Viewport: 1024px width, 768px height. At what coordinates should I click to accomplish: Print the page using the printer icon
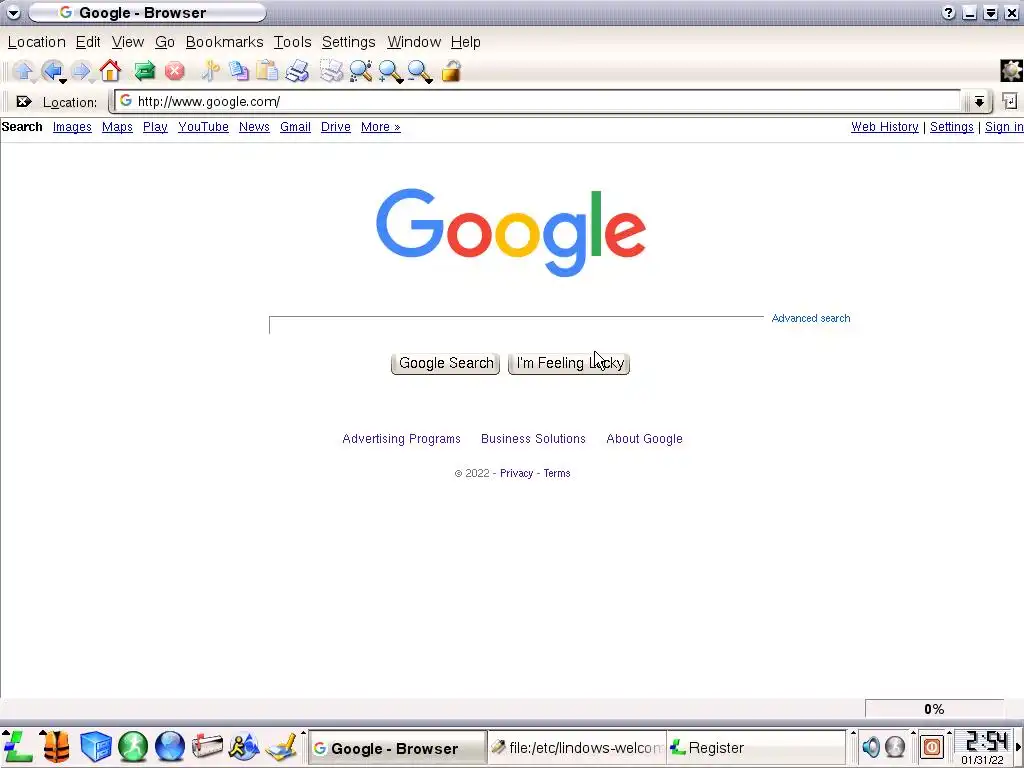tap(297, 71)
